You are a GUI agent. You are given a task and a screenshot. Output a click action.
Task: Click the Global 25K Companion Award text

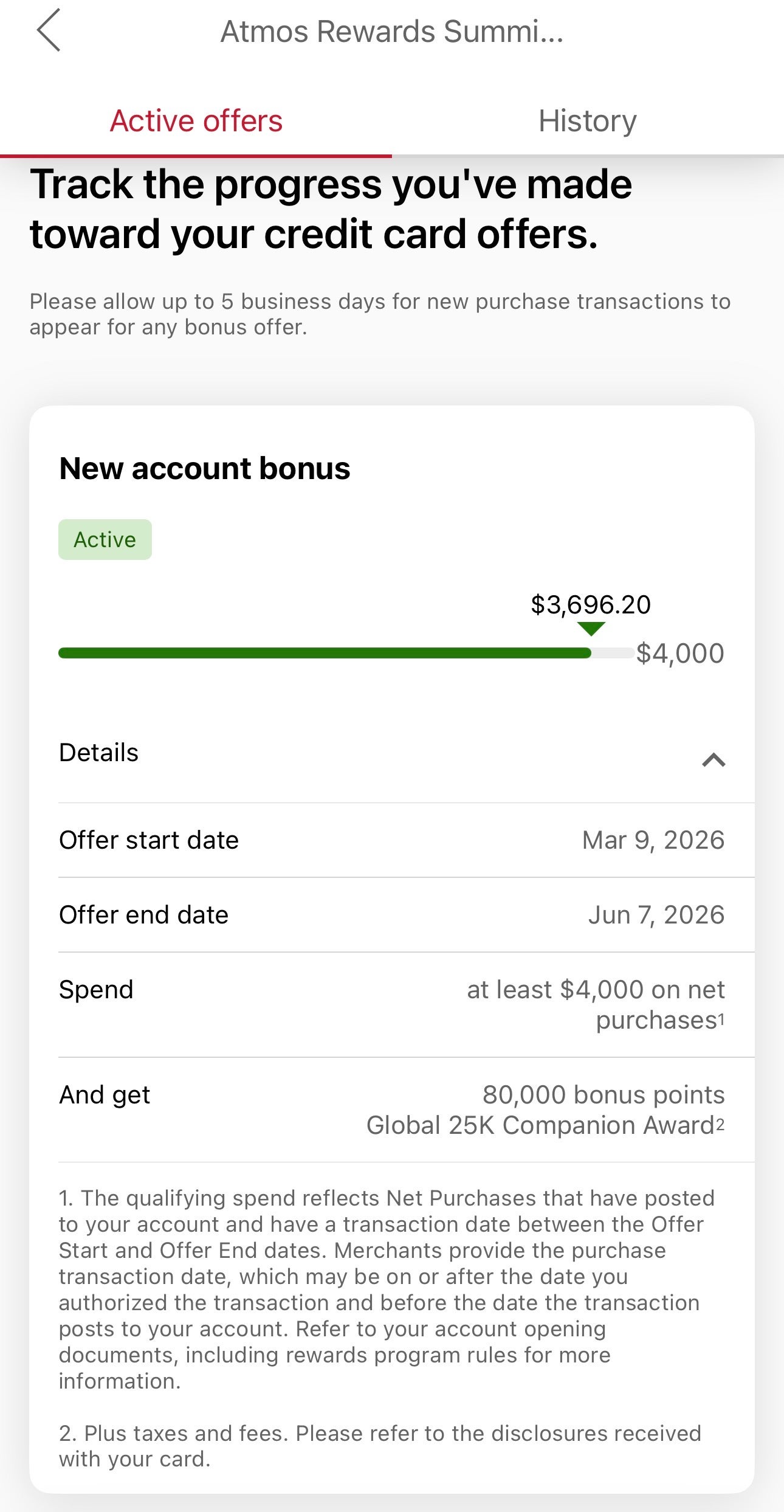coord(541,1125)
